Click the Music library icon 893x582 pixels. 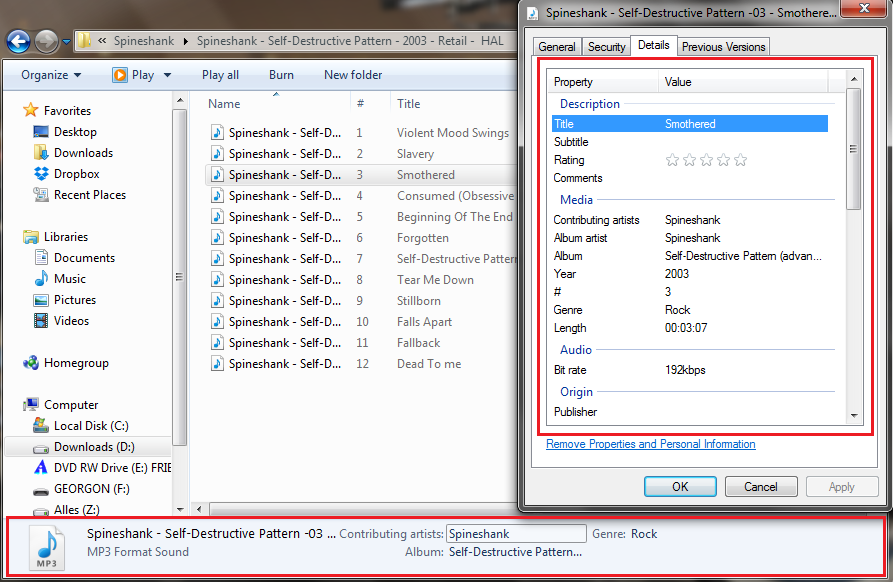[41, 279]
